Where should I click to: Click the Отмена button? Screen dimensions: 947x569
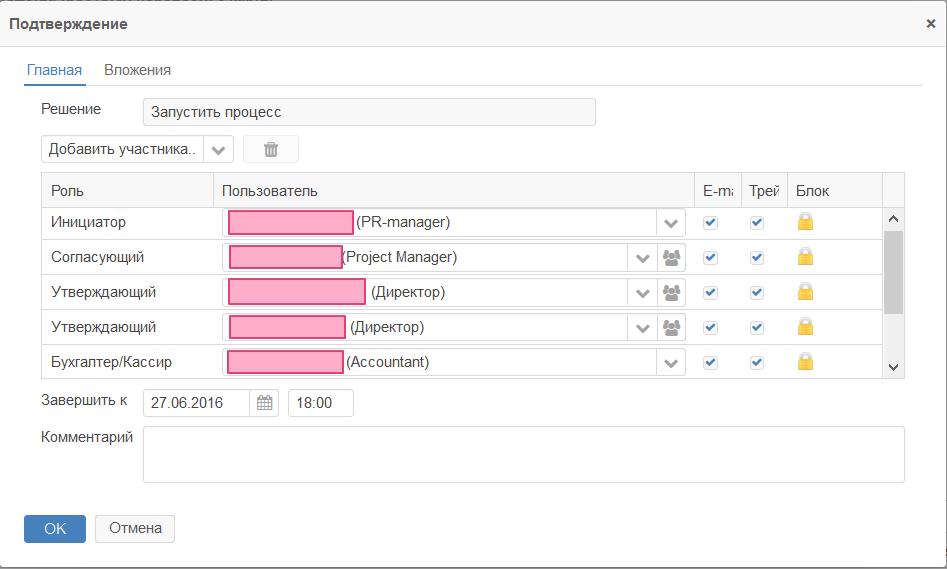click(135, 528)
